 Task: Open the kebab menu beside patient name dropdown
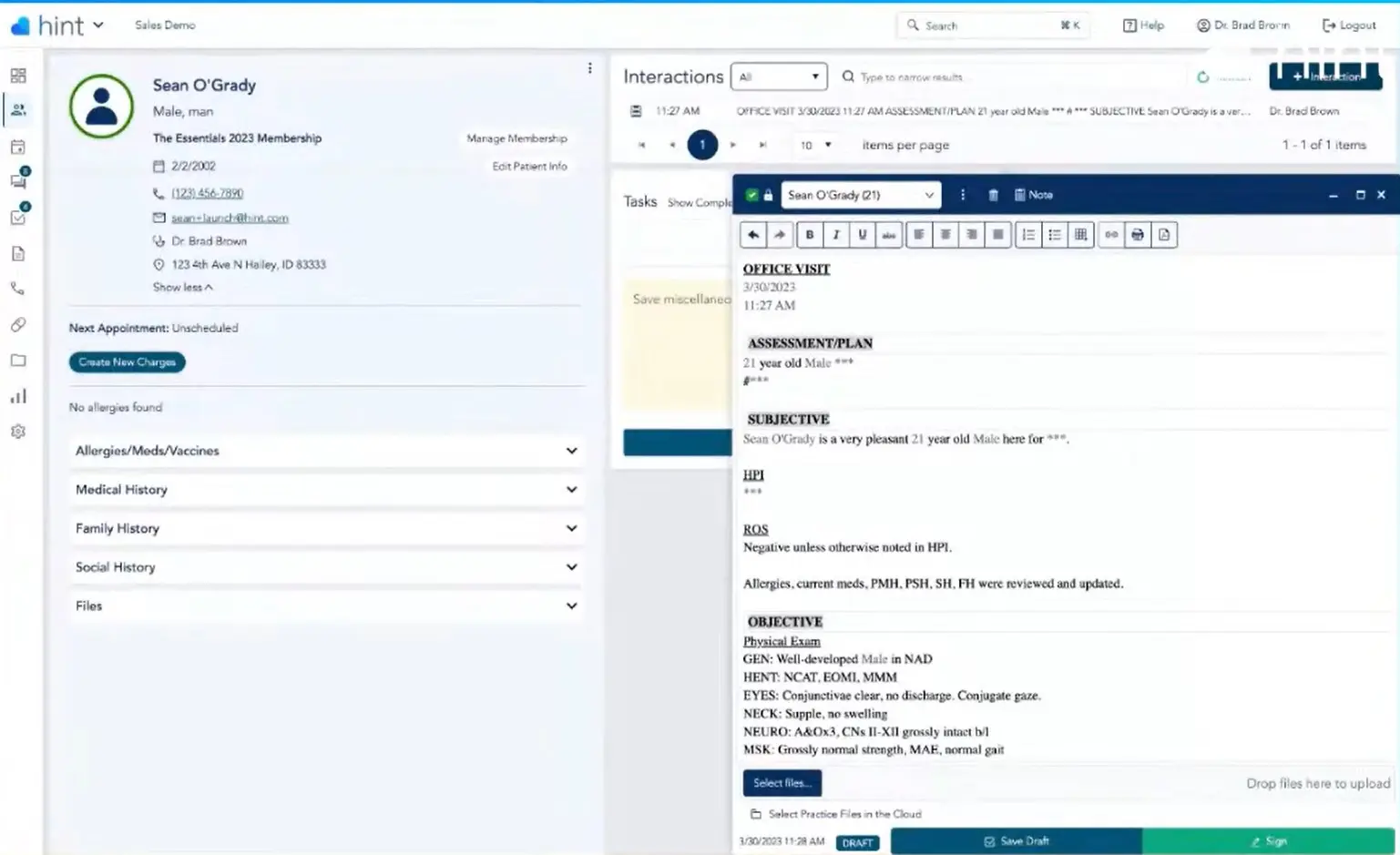(962, 194)
